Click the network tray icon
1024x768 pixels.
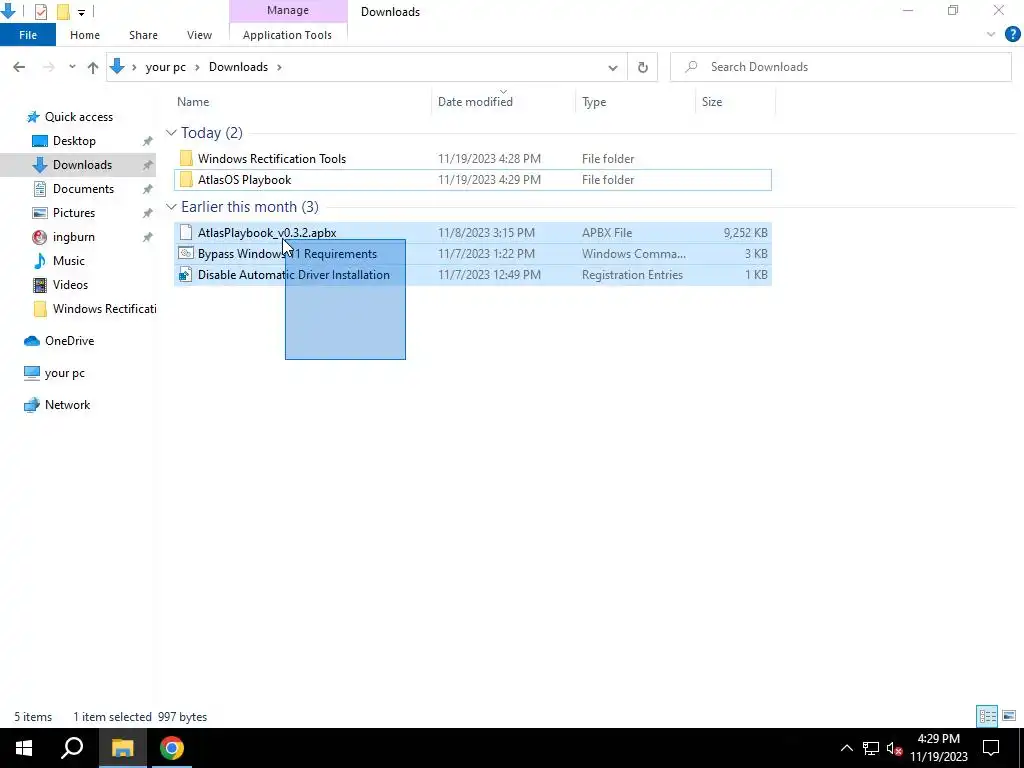point(871,748)
